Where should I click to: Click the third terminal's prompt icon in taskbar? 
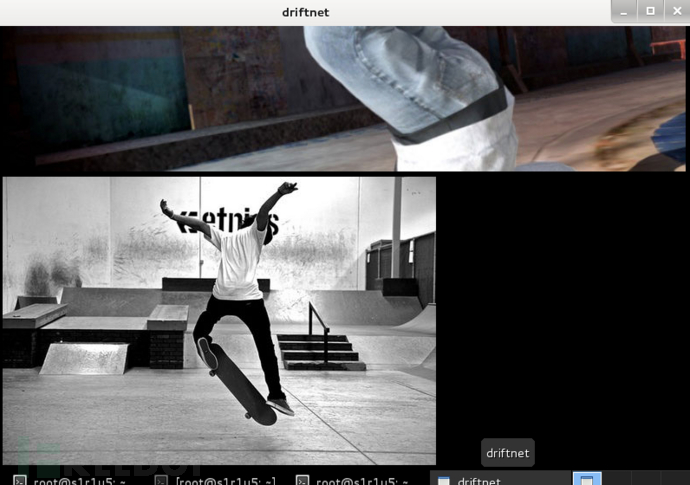(302, 481)
